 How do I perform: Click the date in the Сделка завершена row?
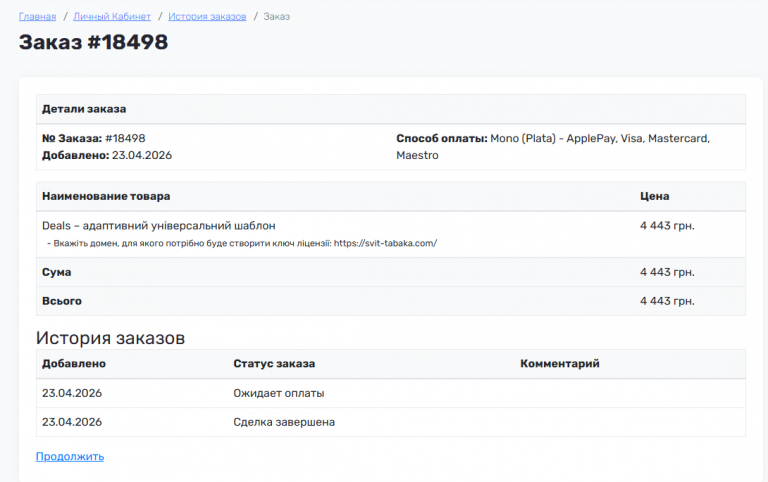[72, 422]
